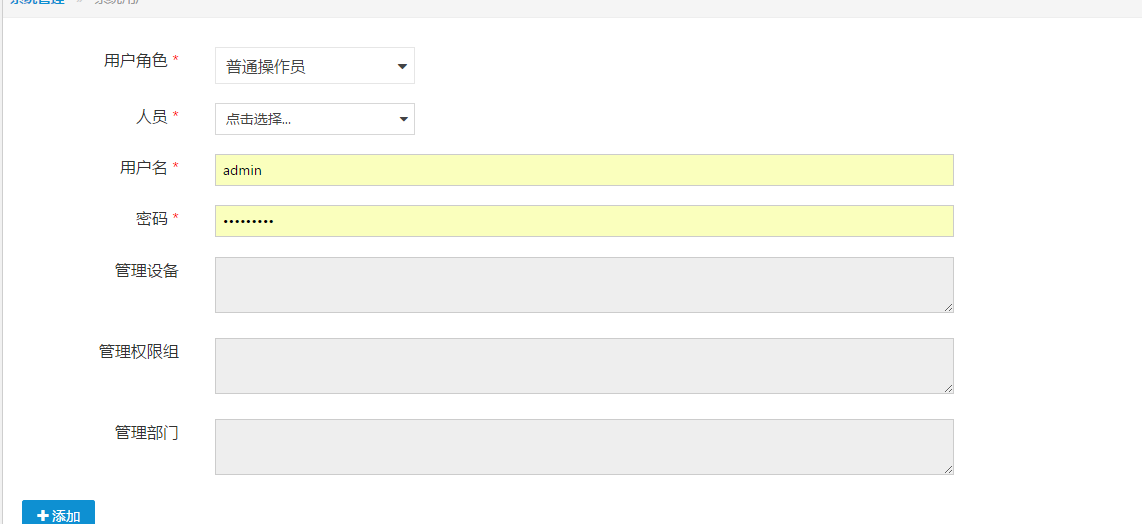Click the 用户名 field label
Viewport: 1142px width, 524px height.
point(144,168)
